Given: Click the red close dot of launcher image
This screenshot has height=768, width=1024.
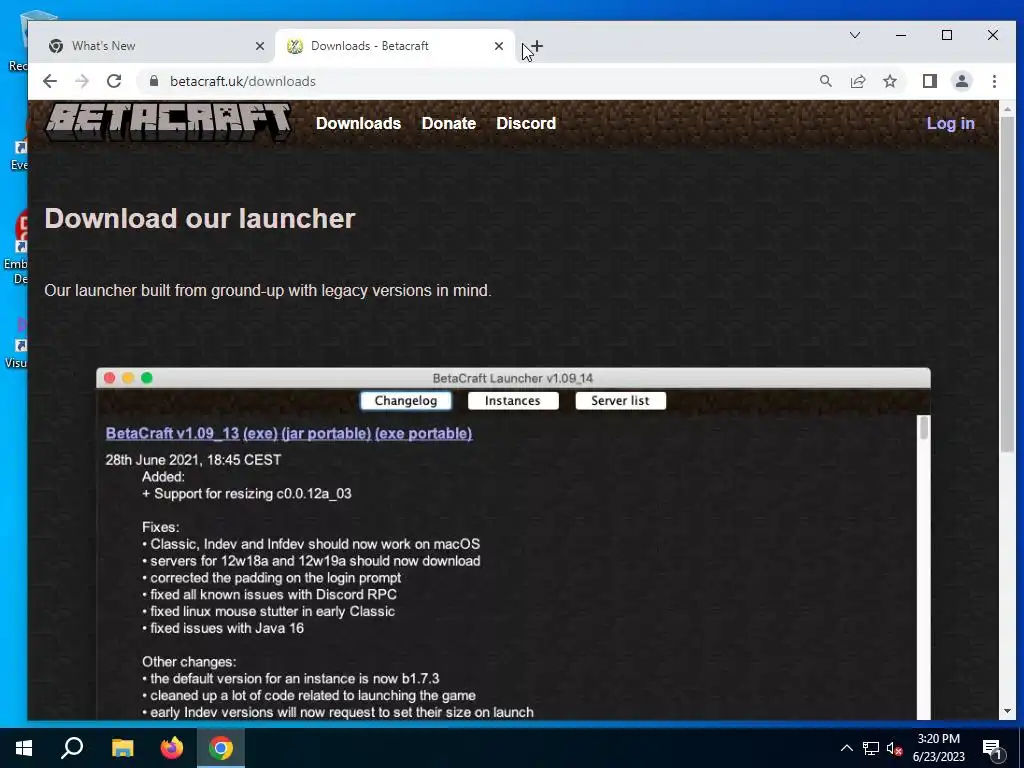Looking at the screenshot, I should 110,378.
